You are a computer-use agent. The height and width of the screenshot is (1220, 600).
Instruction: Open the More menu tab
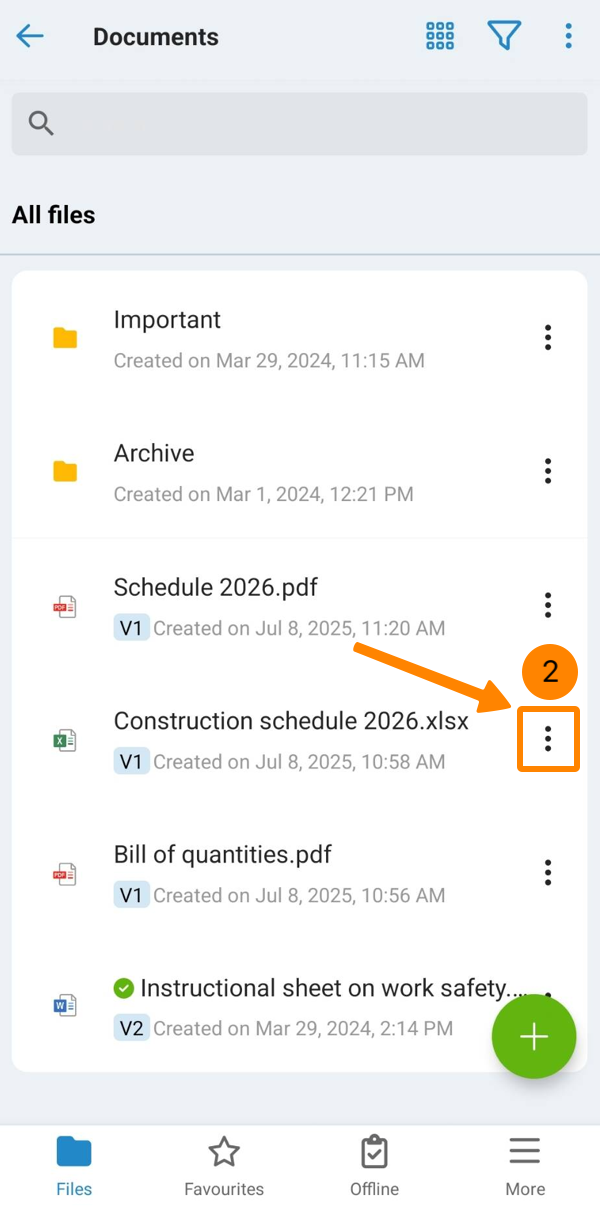525,1166
